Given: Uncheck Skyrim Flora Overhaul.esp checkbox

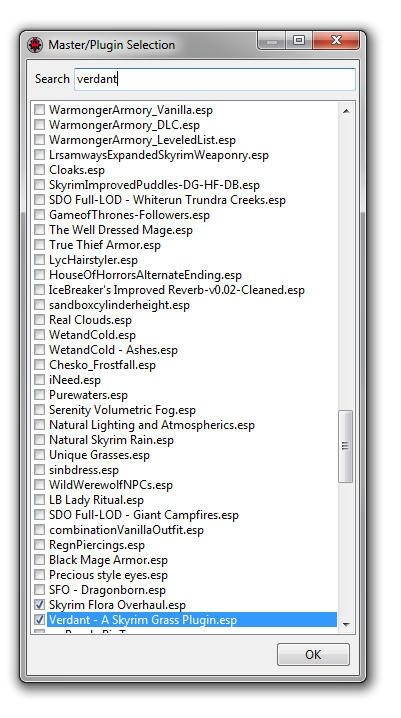Looking at the screenshot, I should pyautogui.click(x=40, y=604).
